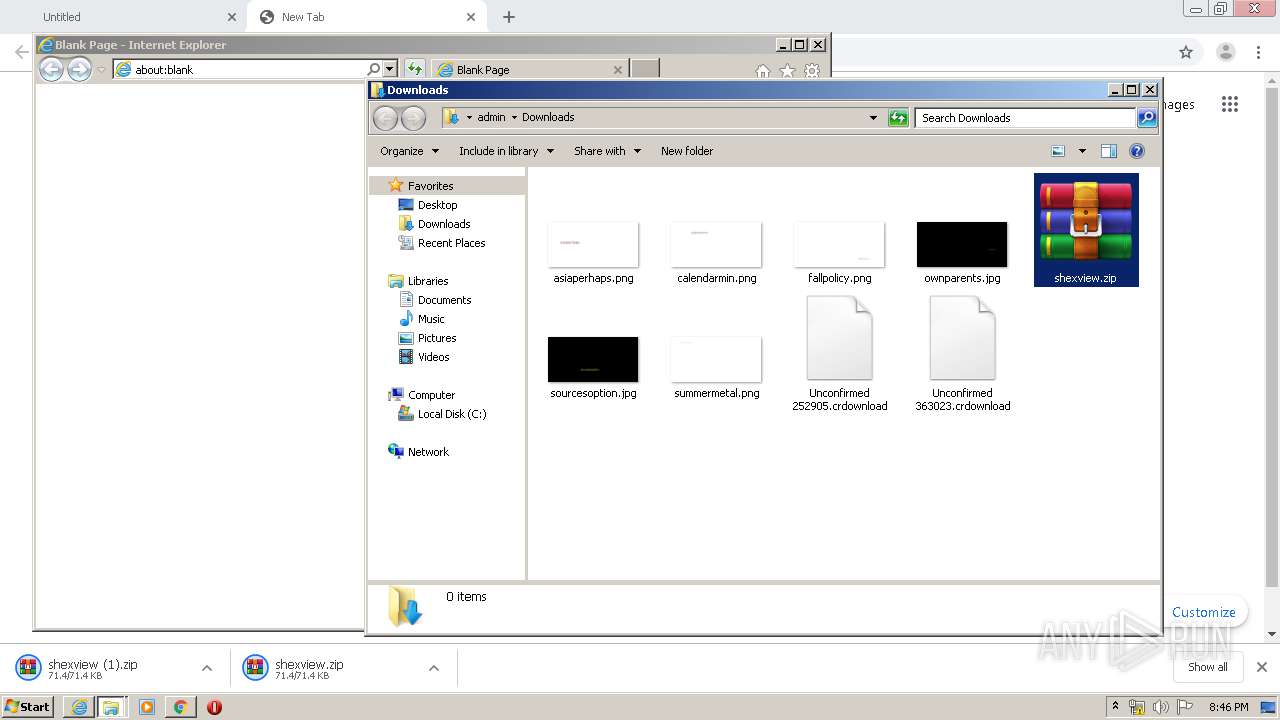This screenshot has height=720, width=1280.
Task: Open Internet Explorer tools gear
Action: (812, 71)
